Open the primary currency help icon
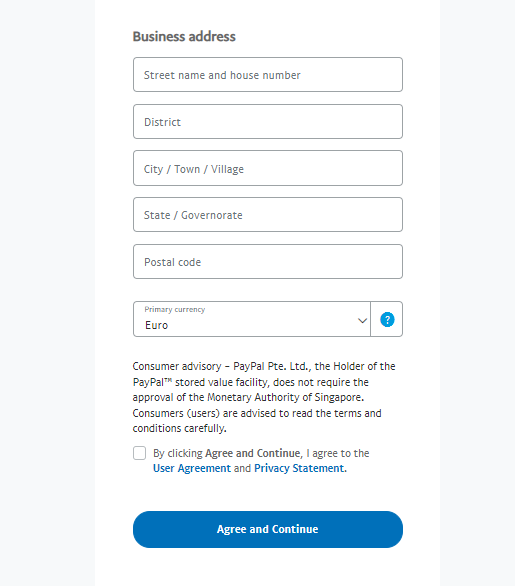Image resolution: width=515 pixels, height=586 pixels. pos(387,320)
